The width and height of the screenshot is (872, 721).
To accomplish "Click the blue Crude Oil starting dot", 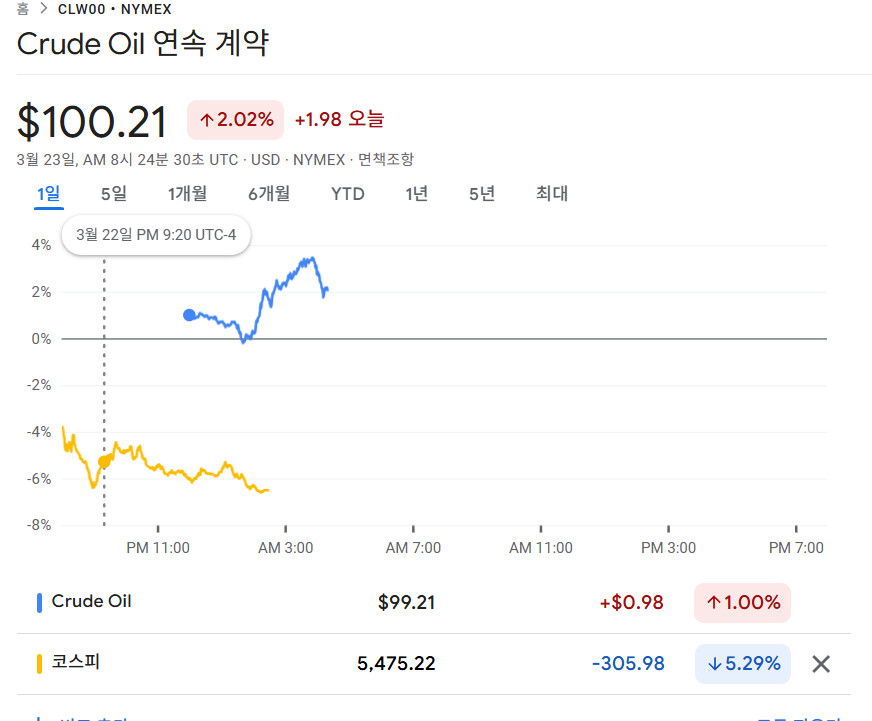I will click(x=189, y=315).
